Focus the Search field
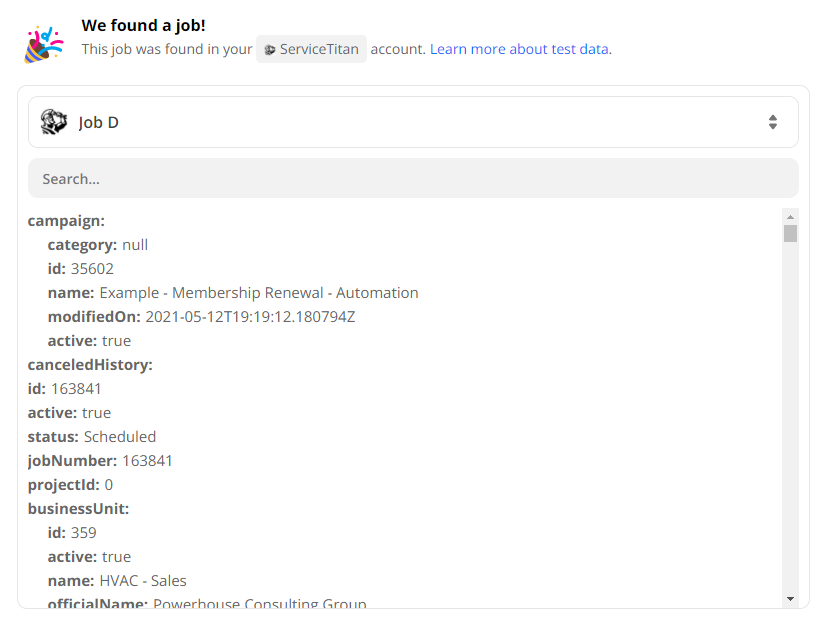This screenshot has width=831, height=626. coord(412,179)
